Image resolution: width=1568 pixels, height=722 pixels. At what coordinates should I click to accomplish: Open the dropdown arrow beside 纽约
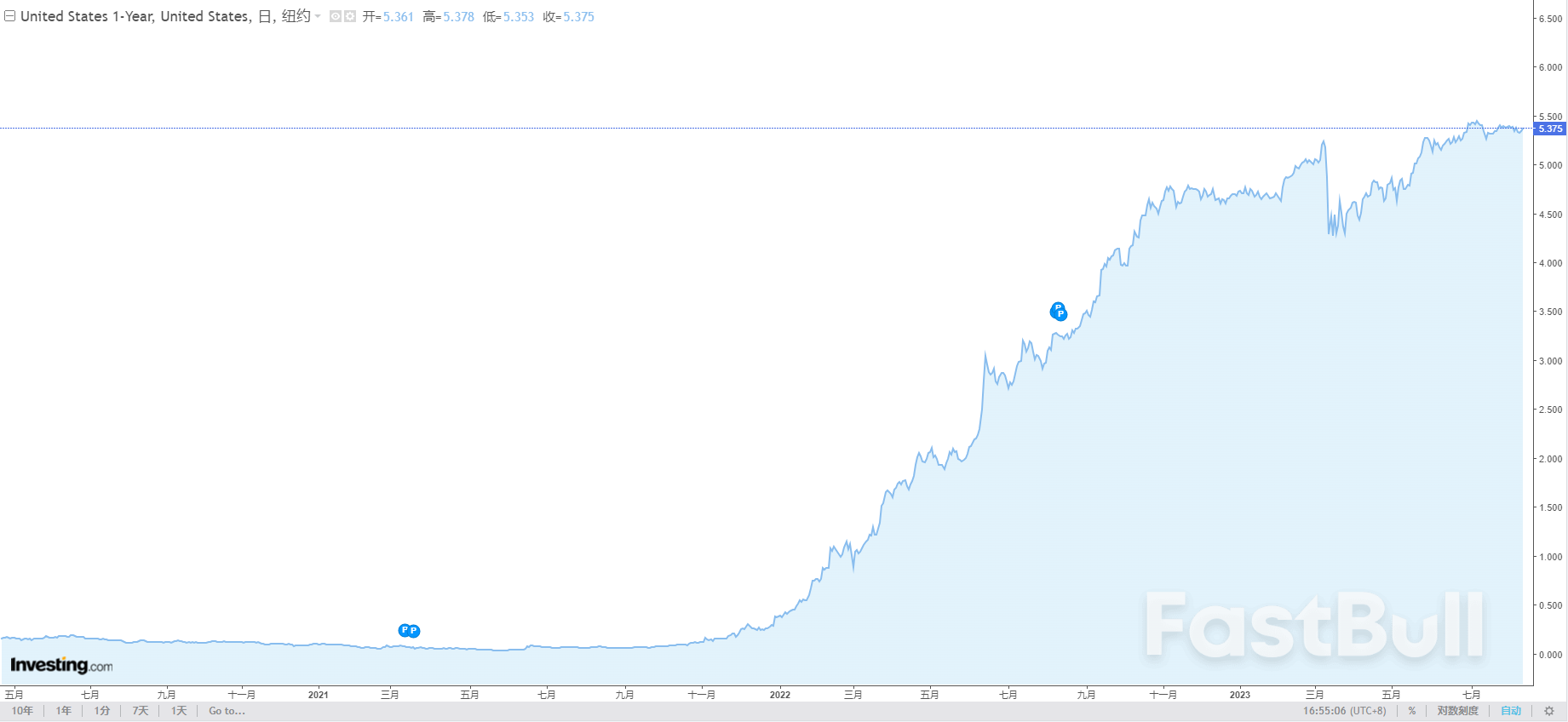tap(318, 16)
